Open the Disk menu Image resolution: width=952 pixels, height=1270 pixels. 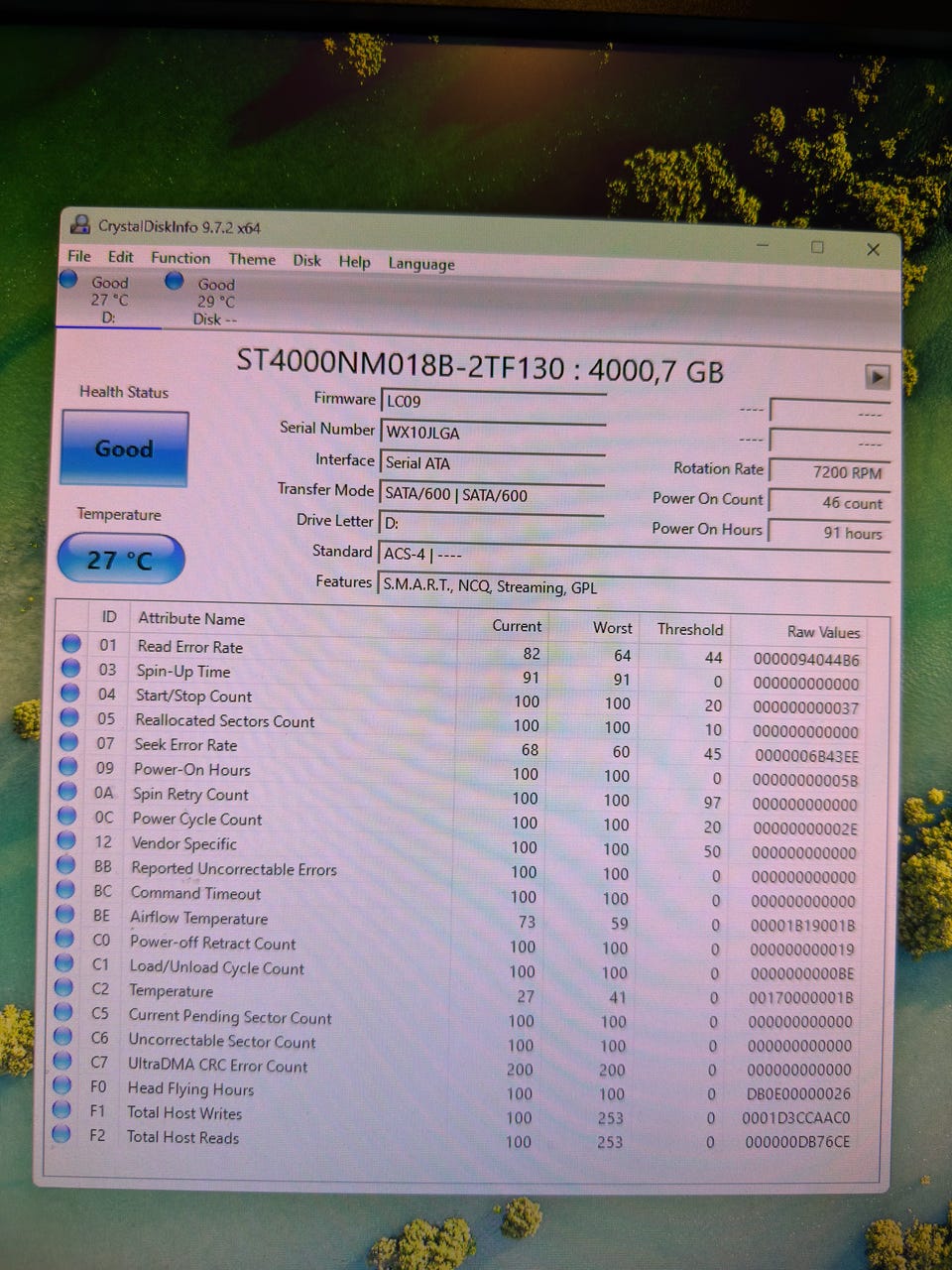tap(306, 260)
